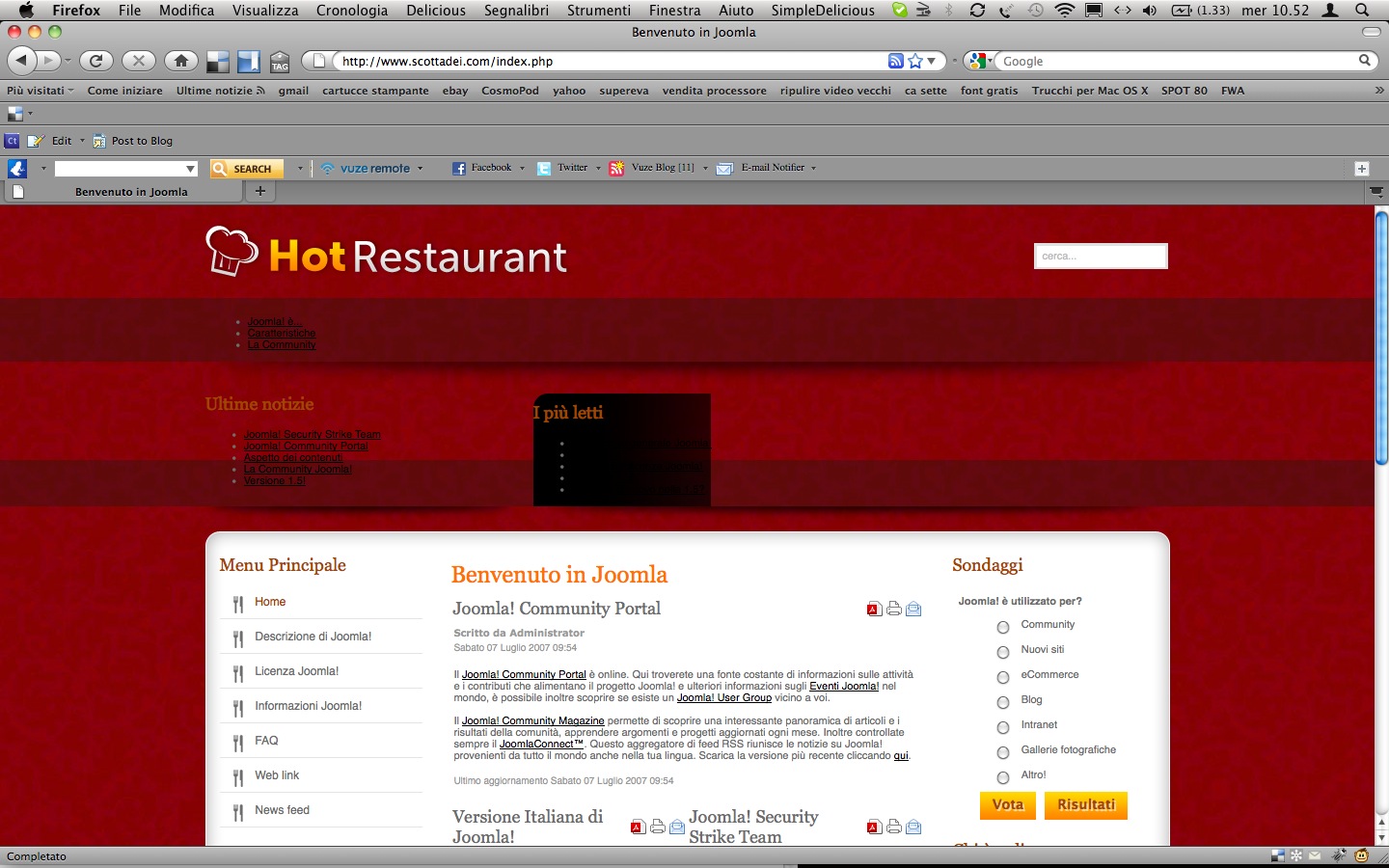
Task: Click the Facebook toolbar icon
Action: [x=459, y=168]
